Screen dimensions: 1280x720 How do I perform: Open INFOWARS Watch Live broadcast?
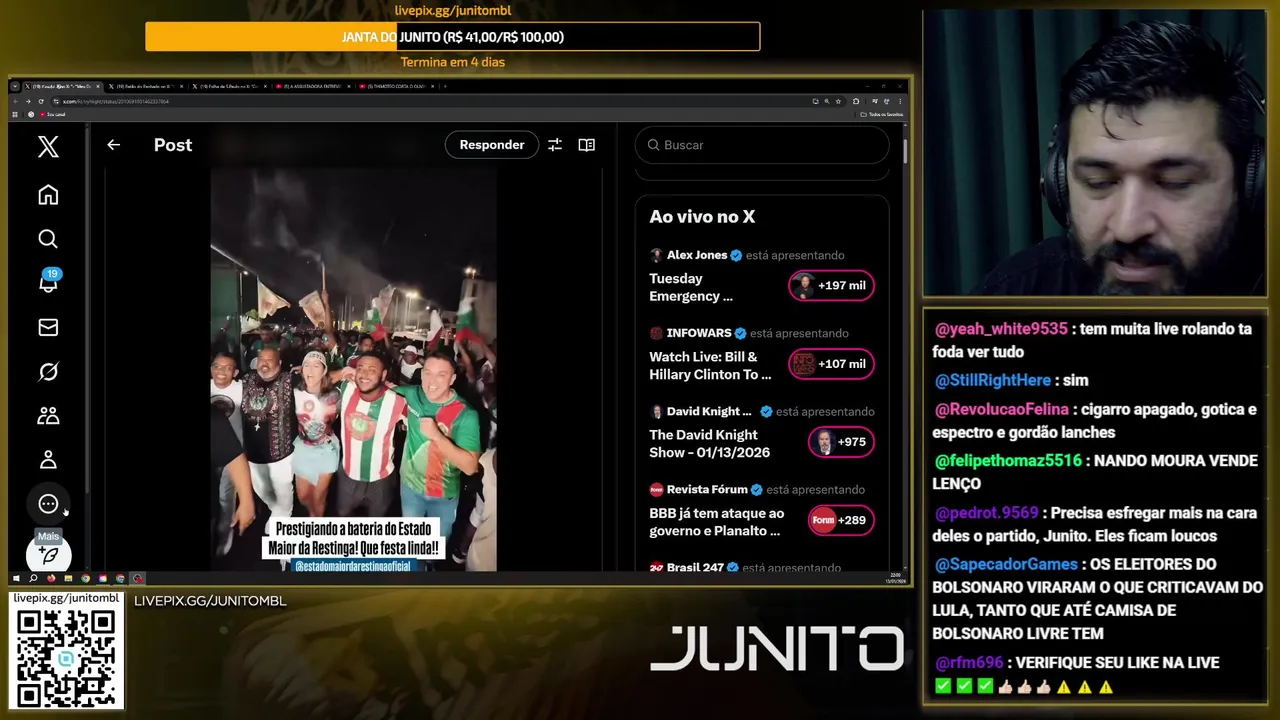coord(762,354)
